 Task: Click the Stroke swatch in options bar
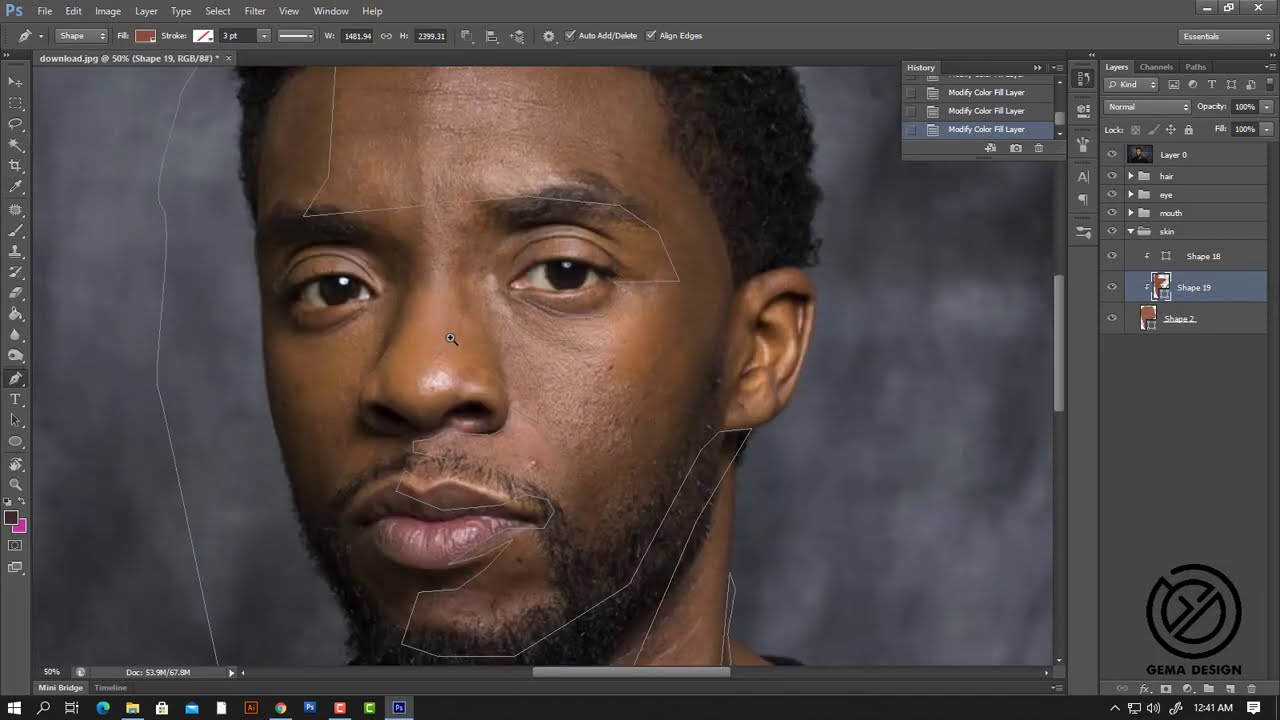coord(203,36)
